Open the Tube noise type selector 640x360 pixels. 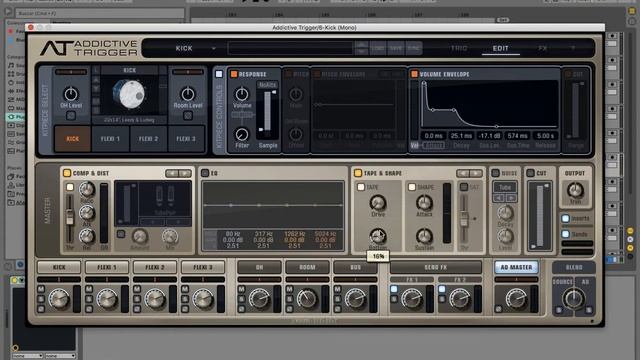pyautogui.click(x=505, y=187)
